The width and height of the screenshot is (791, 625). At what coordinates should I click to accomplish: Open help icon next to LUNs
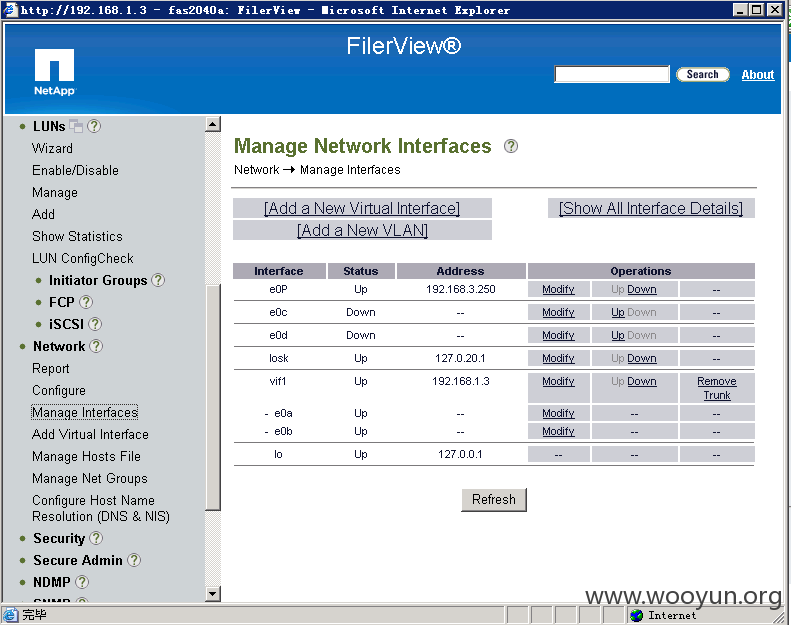pos(94,126)
